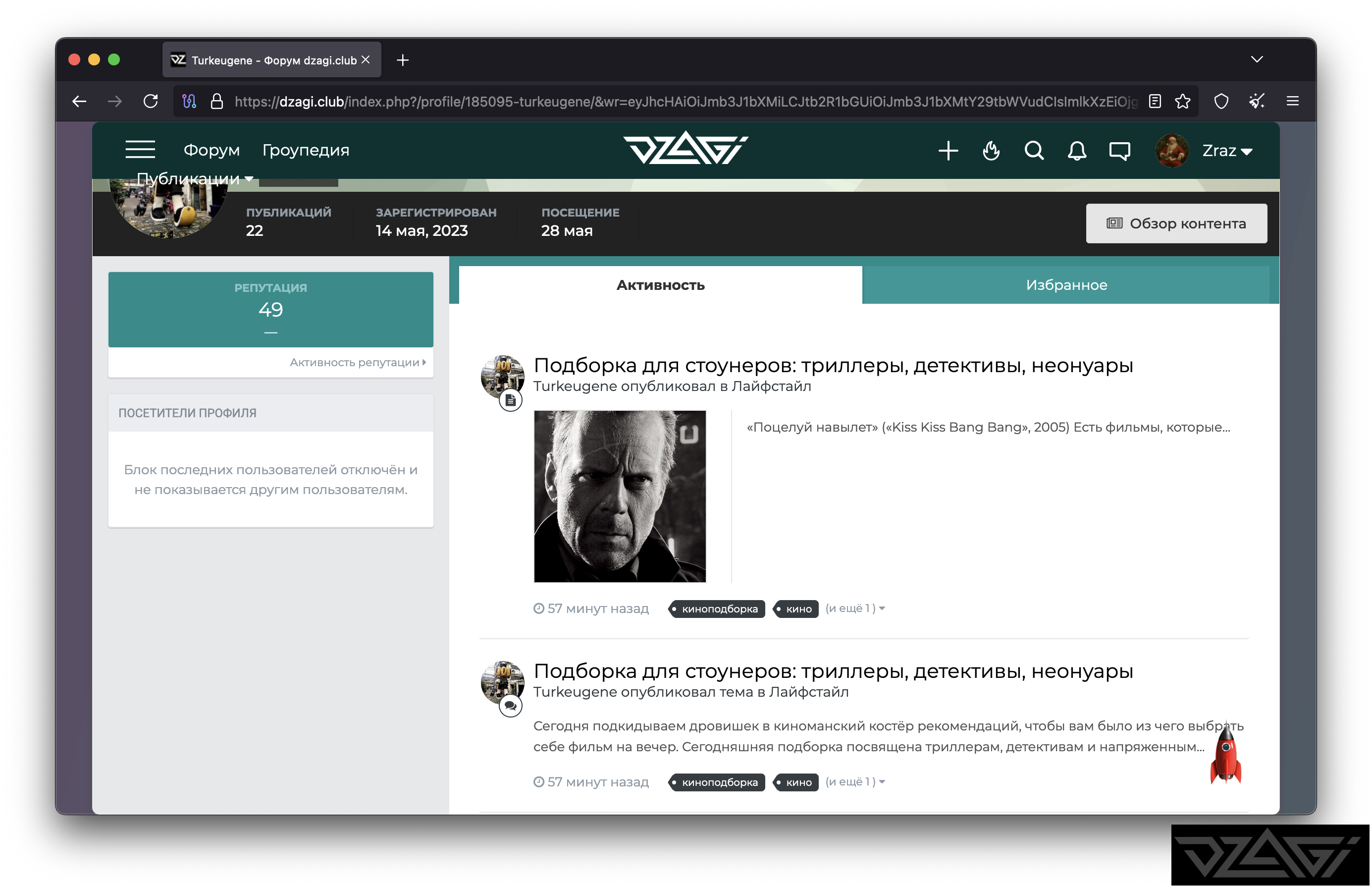
Task: Click the browser forward arrow
Action: 115,102
